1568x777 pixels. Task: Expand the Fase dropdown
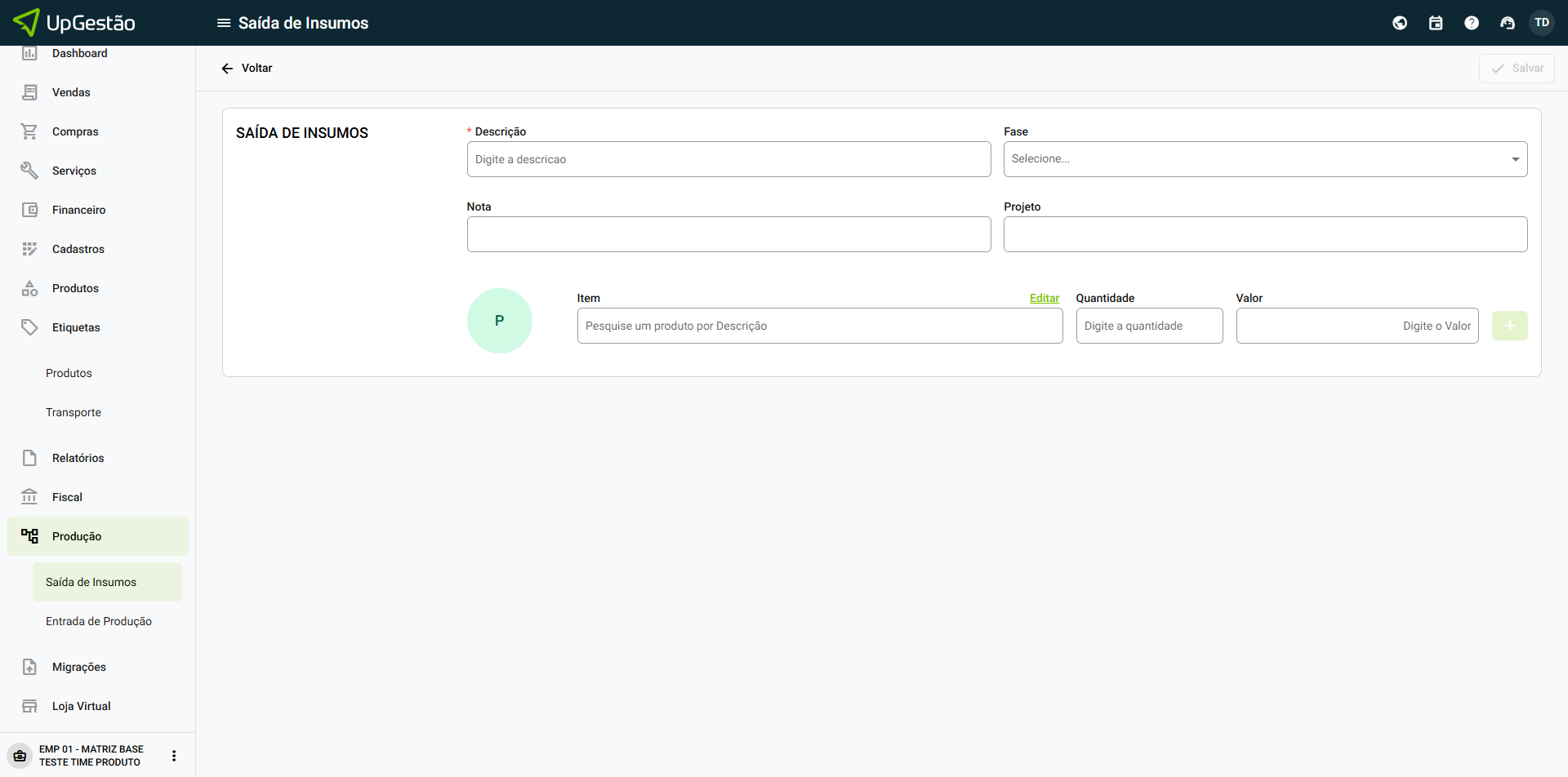point(1264,159)
